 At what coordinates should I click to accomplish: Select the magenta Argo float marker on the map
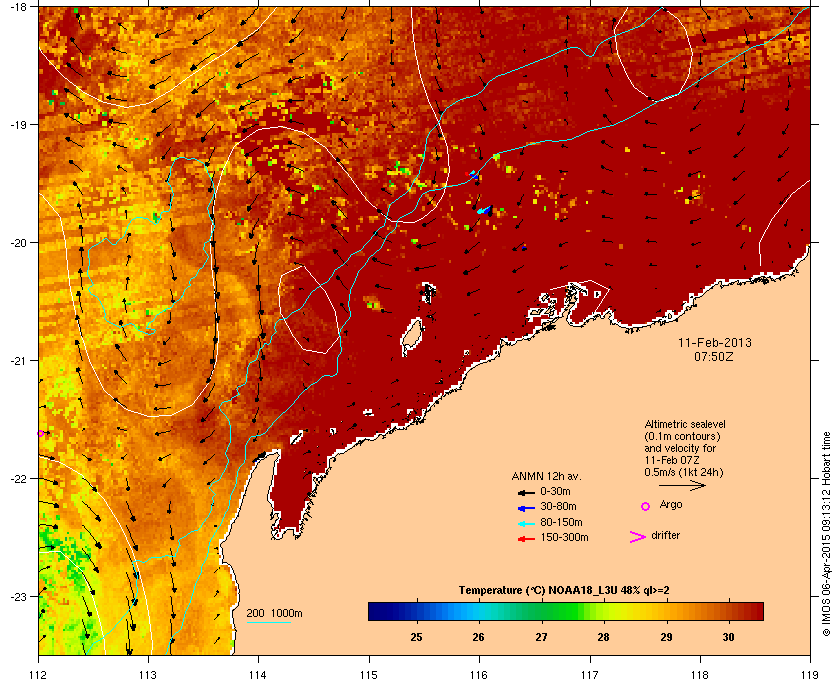click(x=40, y=433)
